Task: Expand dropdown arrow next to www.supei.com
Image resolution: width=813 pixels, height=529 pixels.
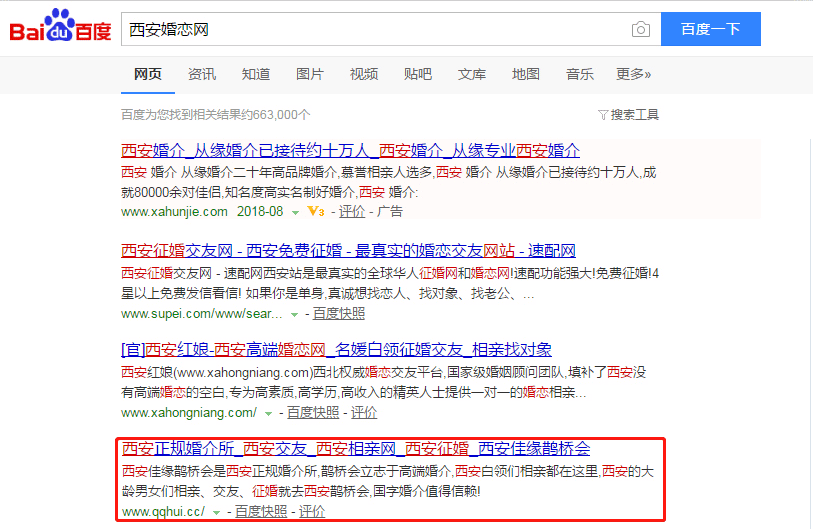Action: coord(294,315)
